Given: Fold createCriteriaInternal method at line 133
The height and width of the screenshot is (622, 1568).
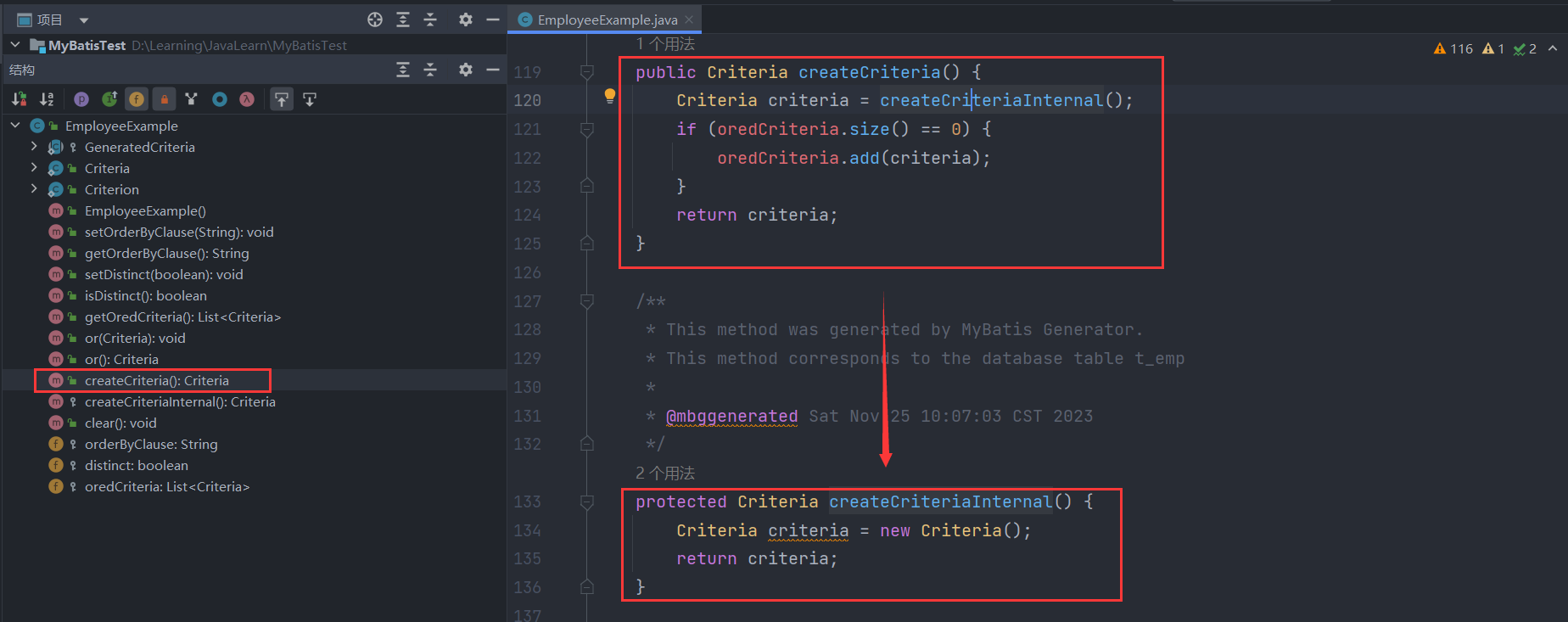Looking at the screenshot, I should click(586, 502).
